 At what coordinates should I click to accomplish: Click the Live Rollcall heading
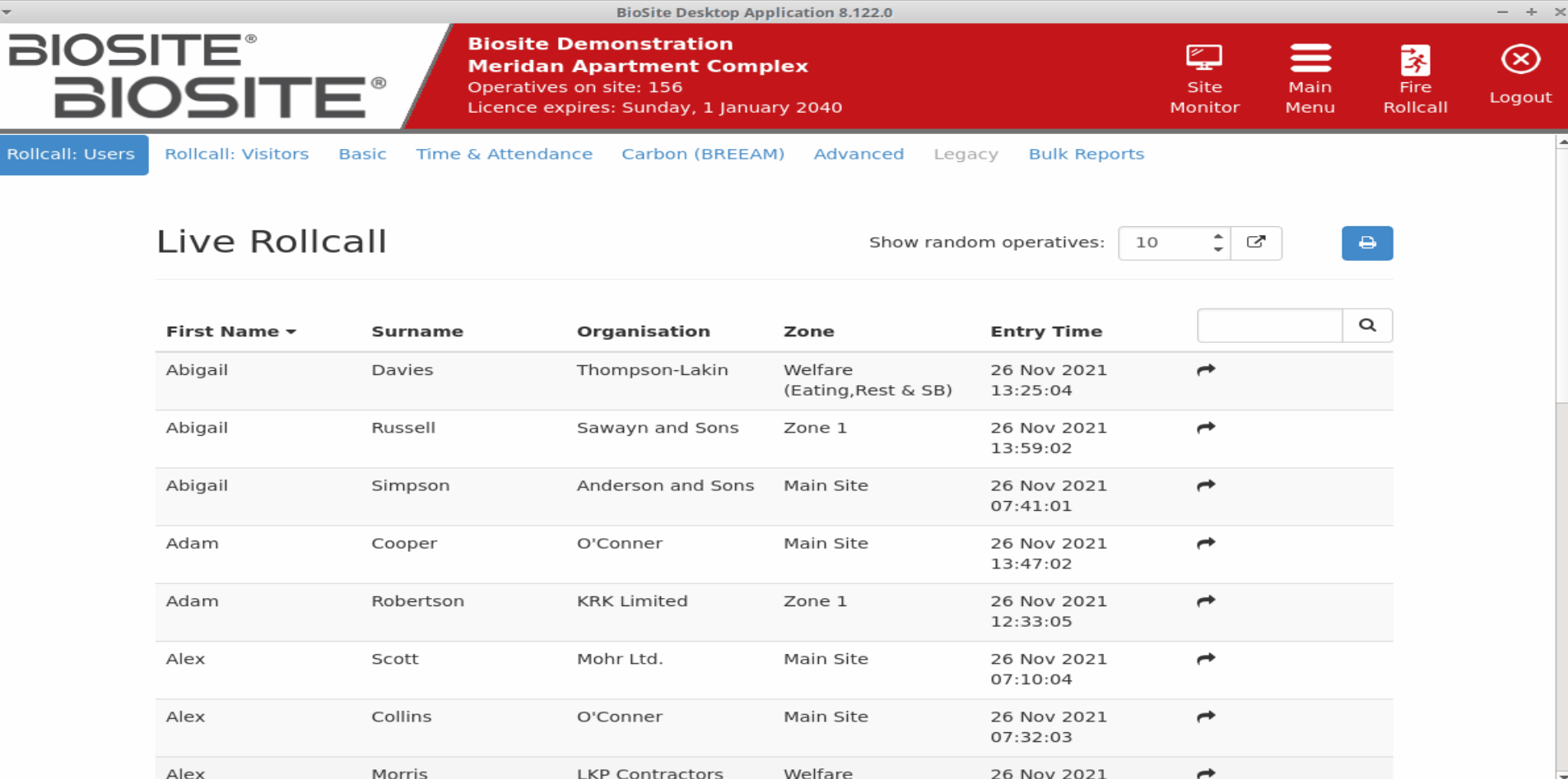(x=272, y=242)
